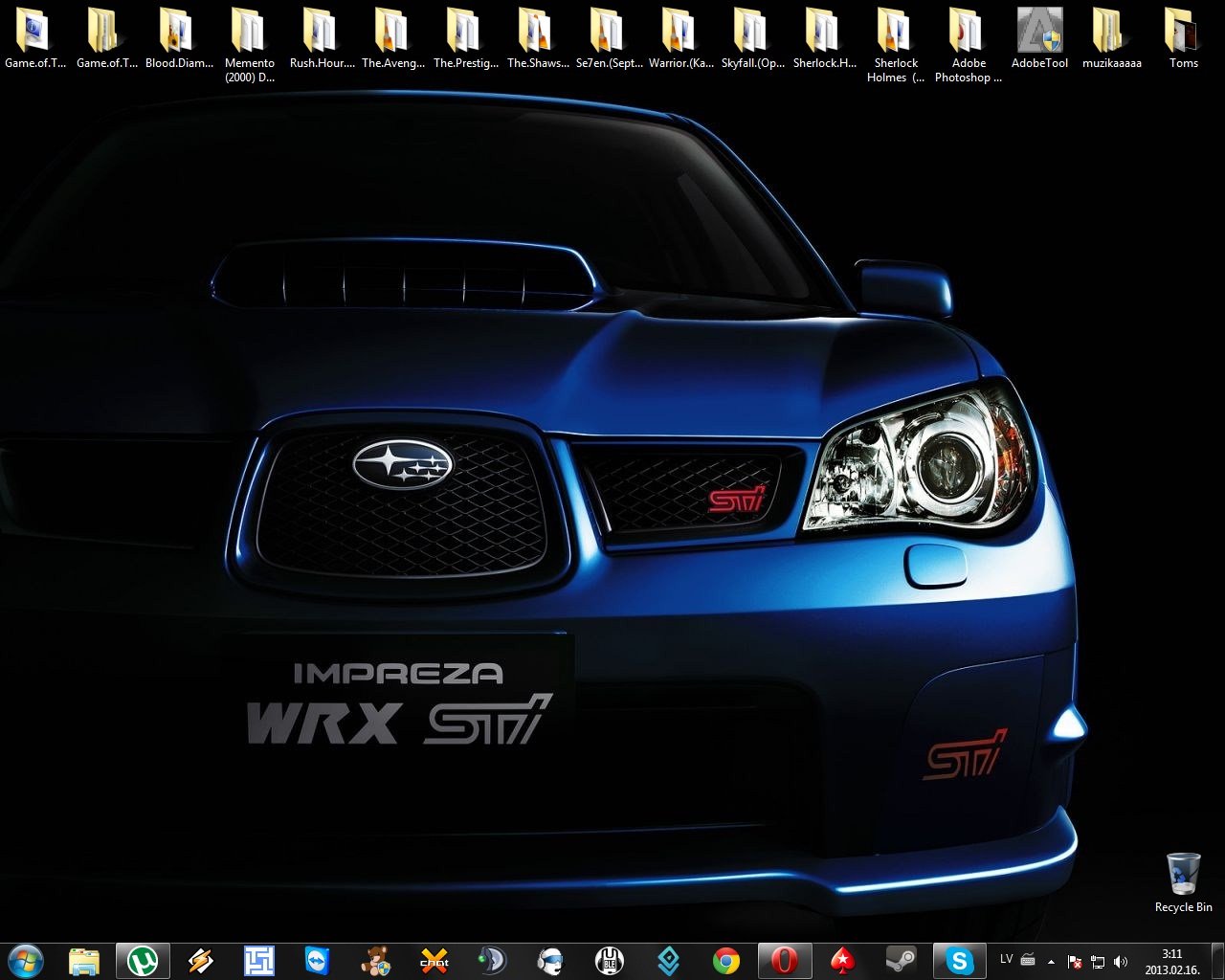Launch PokerStars from the taskbar
Viewport: 1225px width, 980px height.
(x=843, y=961)
